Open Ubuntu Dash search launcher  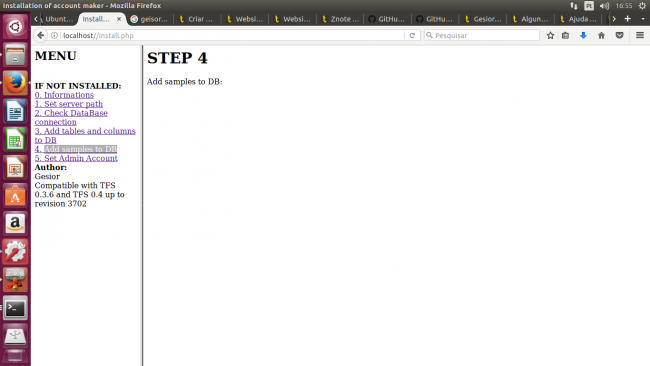[x=15, y=27]
